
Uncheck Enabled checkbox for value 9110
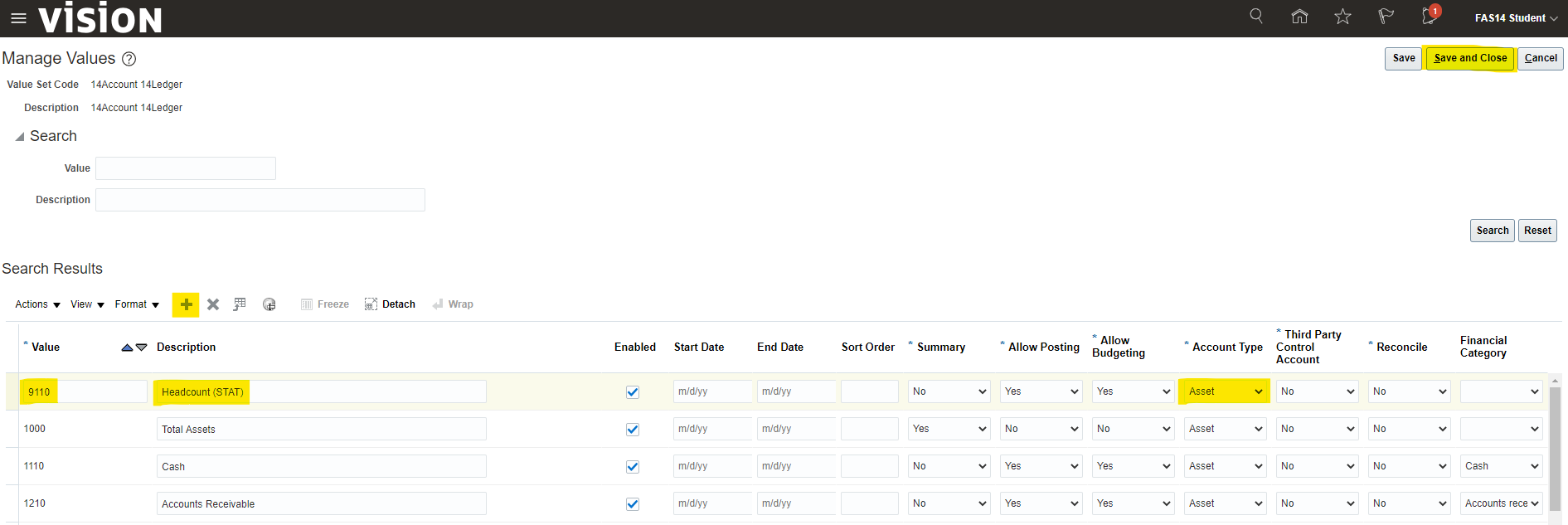[633, 392]
